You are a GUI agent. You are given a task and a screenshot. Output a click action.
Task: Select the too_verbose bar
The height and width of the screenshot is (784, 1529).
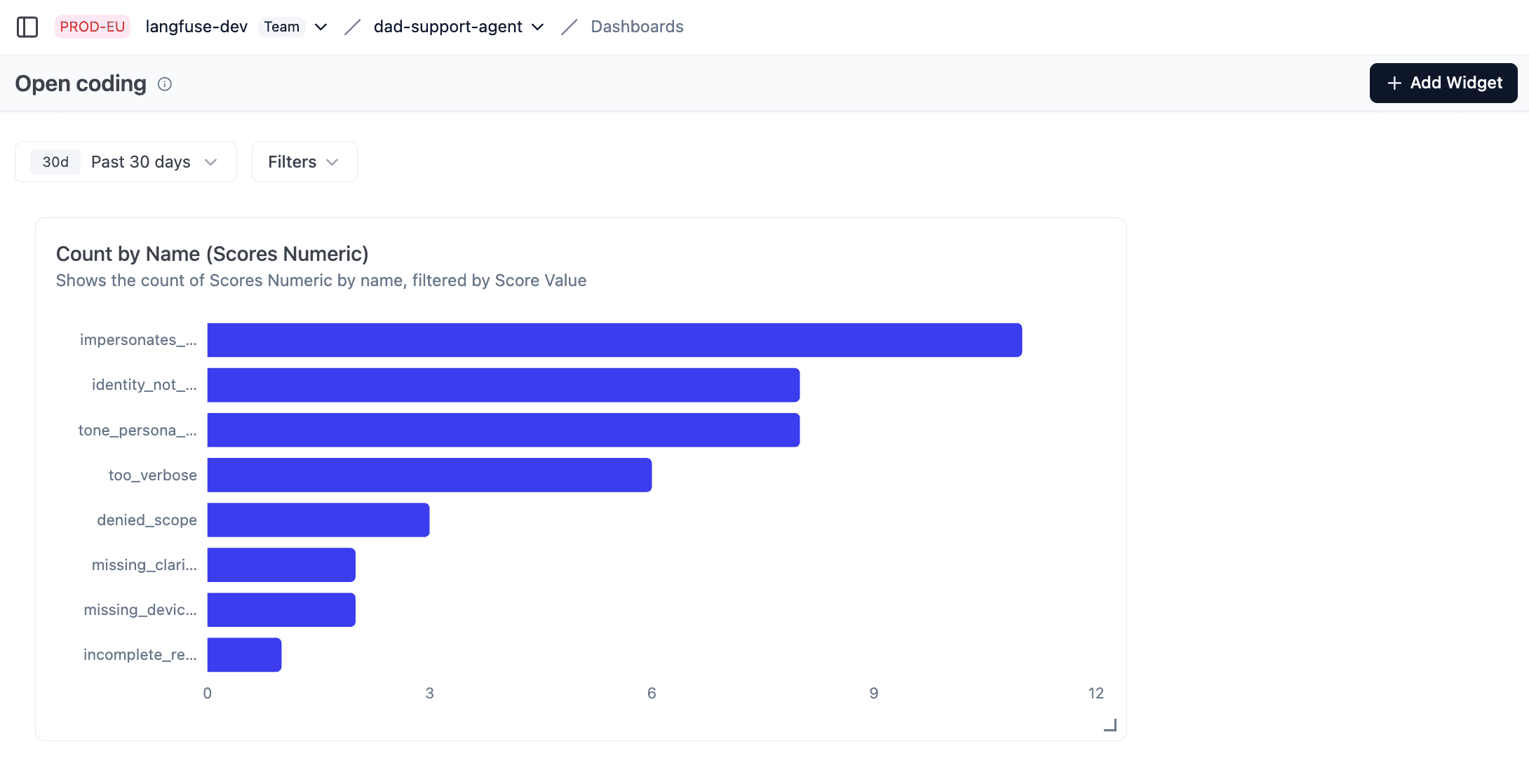[429, 475]
